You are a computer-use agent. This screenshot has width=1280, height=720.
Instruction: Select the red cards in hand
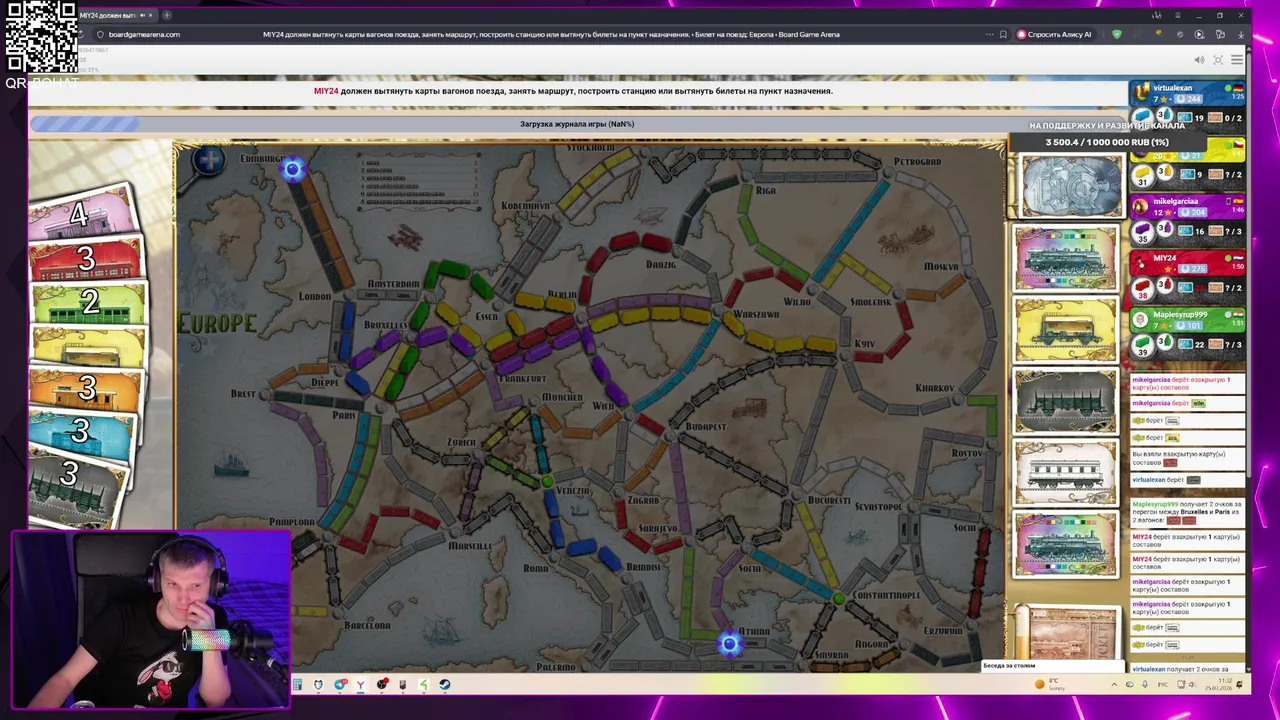point(86,260)
